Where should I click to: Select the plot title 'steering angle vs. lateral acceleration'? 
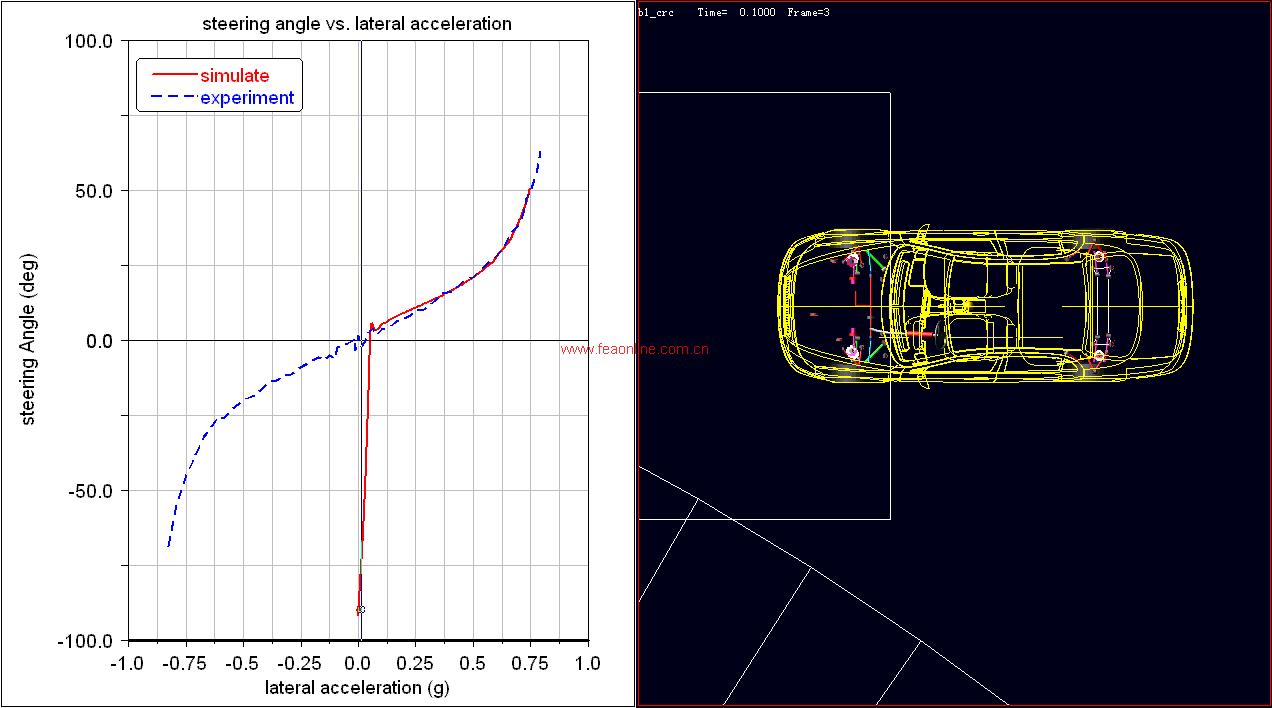pos(357,23)
